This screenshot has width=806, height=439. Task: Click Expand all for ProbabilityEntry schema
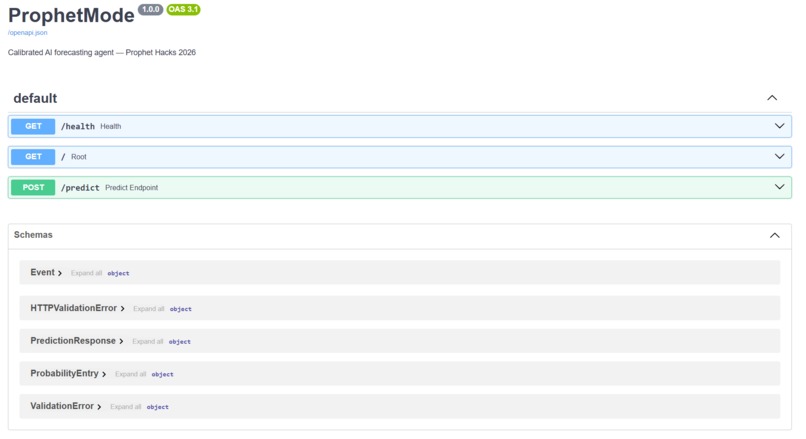click(x=131, y=374)
